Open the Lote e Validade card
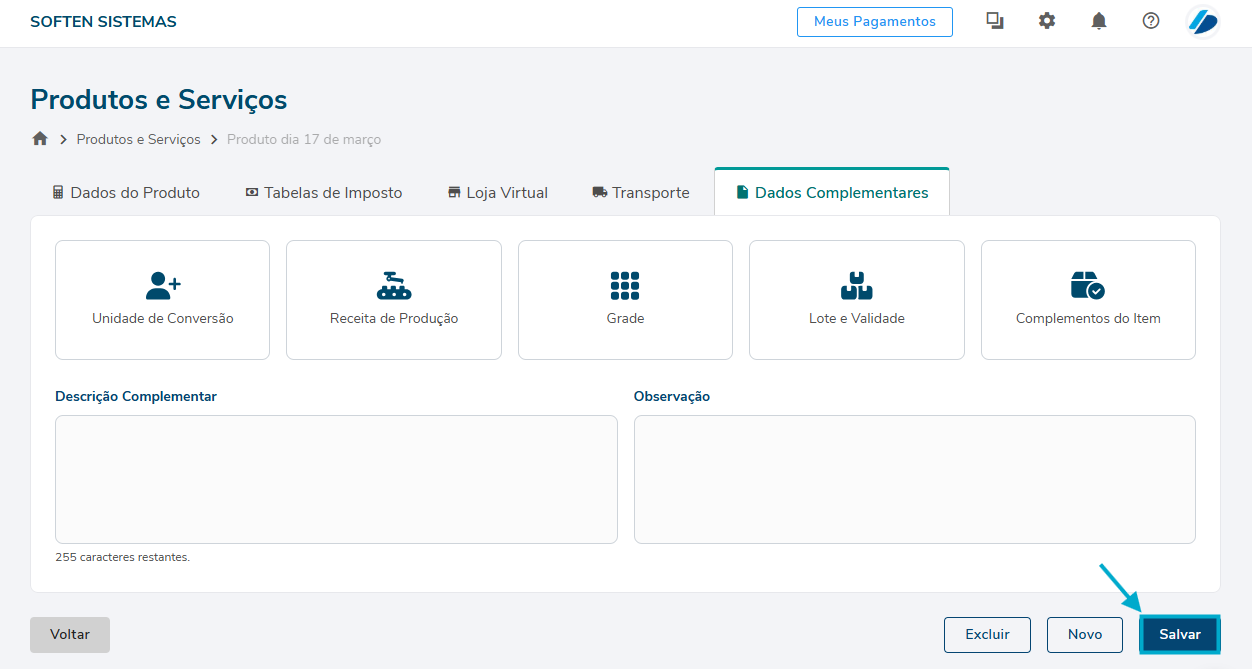1252x669 pixels. click(x=856, y=299)
